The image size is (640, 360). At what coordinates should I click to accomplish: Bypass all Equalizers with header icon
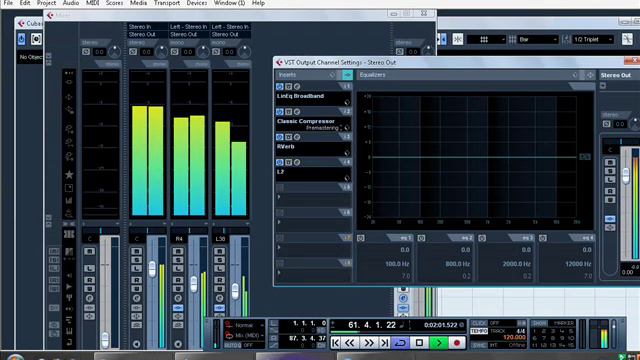[x=575, y=75]
